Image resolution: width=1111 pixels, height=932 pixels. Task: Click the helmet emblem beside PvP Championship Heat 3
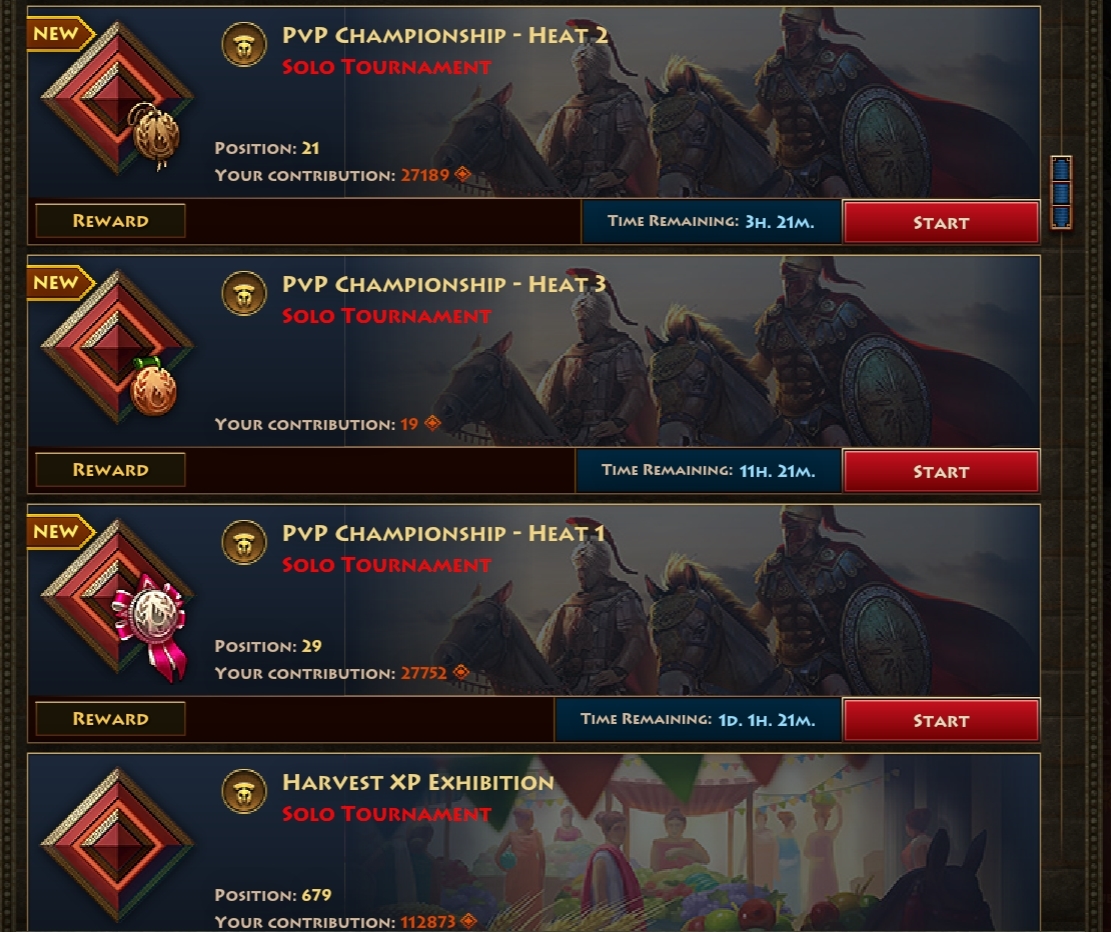coord(244,293)
